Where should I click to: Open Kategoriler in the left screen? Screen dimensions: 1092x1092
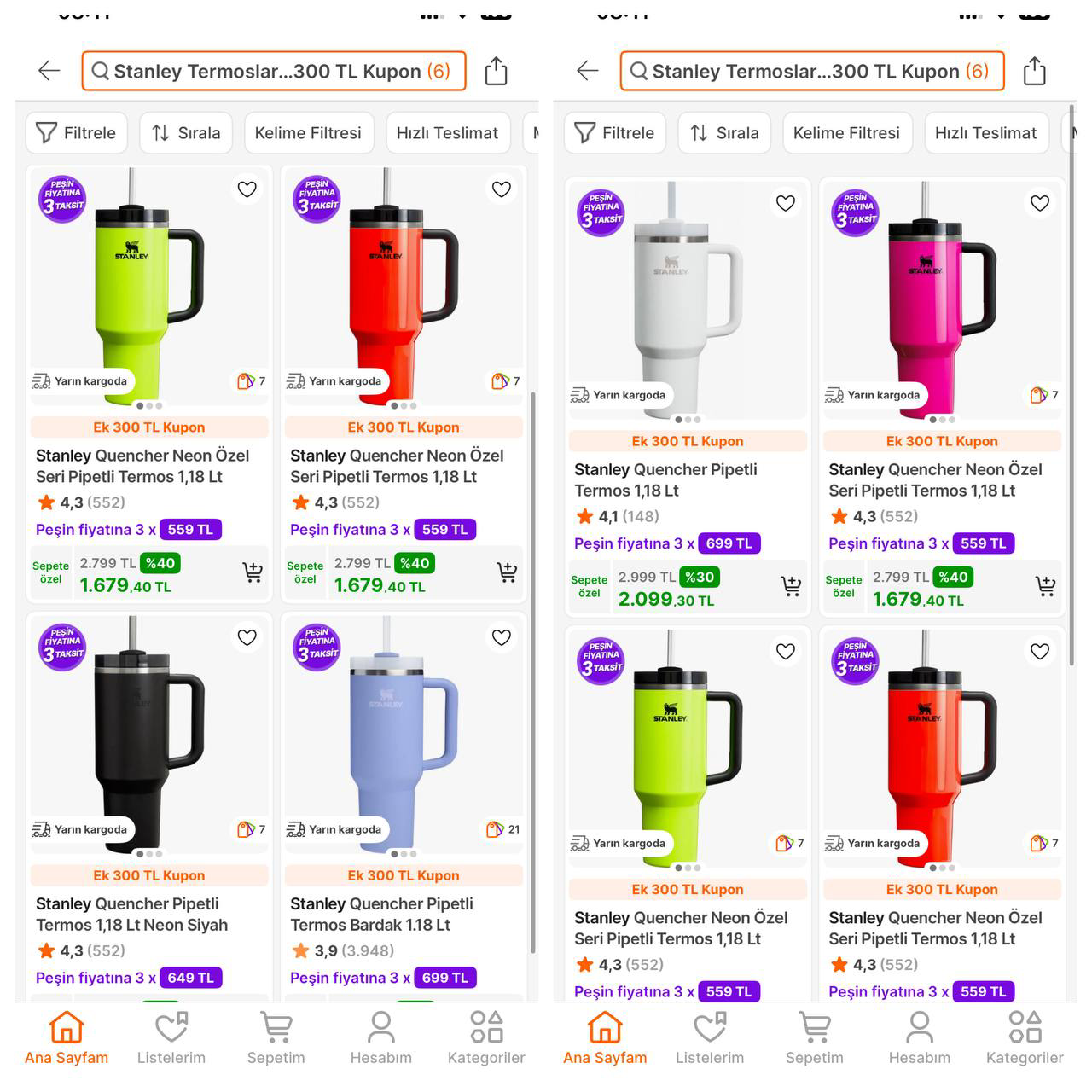(x=486, y=1037)
